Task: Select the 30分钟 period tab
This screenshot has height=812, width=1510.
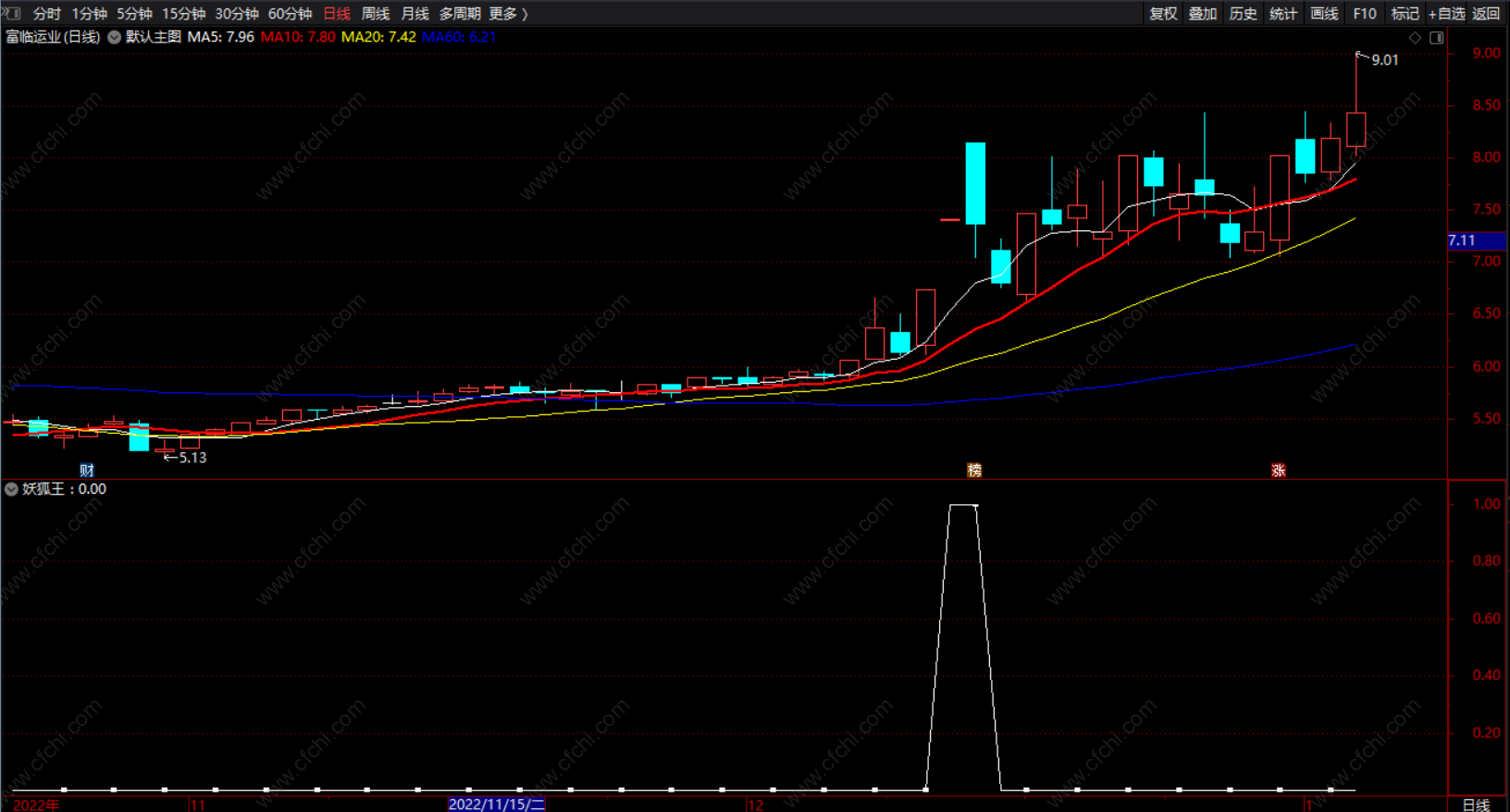Action: (237, 14)
